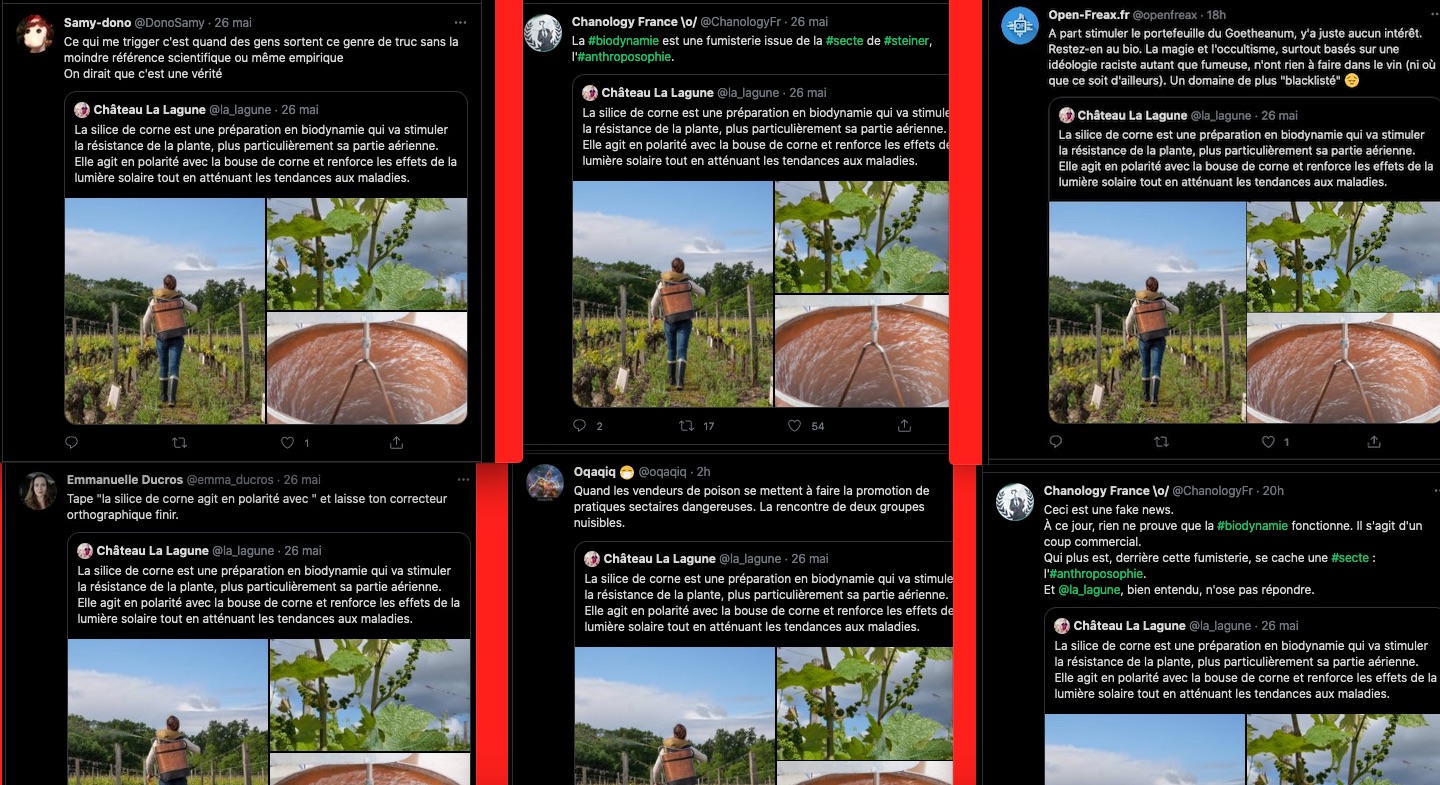Viewport: 1440px width, 785px height.
Task: Like the Samy-dono tweet via heart icon
Action: (x=287, y=442)
